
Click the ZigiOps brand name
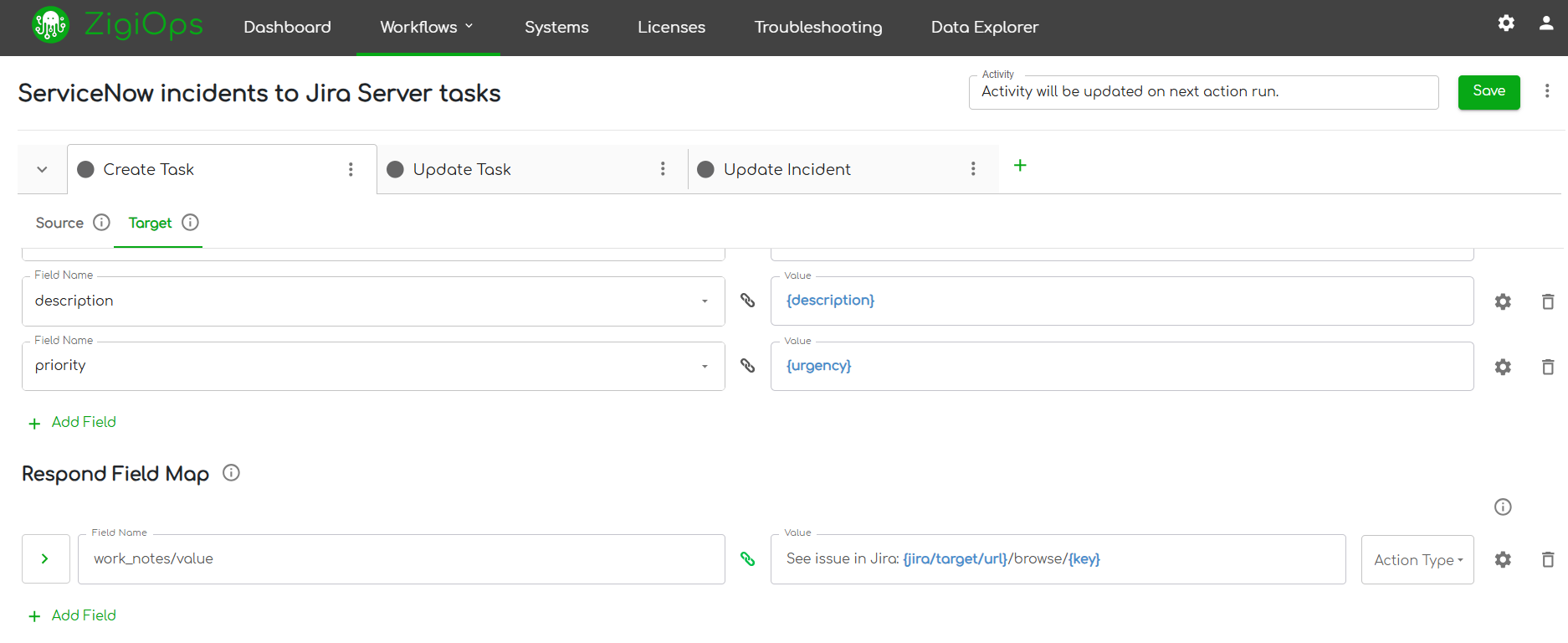click(144, 25)
